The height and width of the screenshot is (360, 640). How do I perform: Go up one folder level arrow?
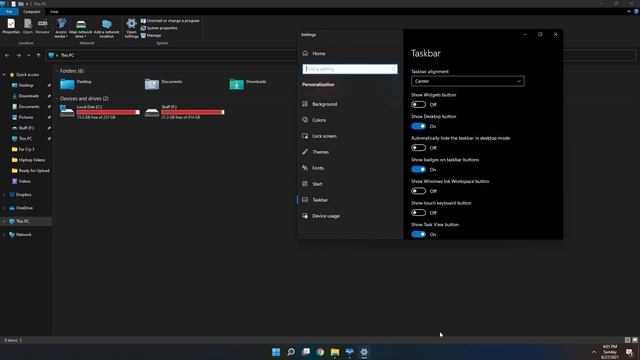[38, 55]
